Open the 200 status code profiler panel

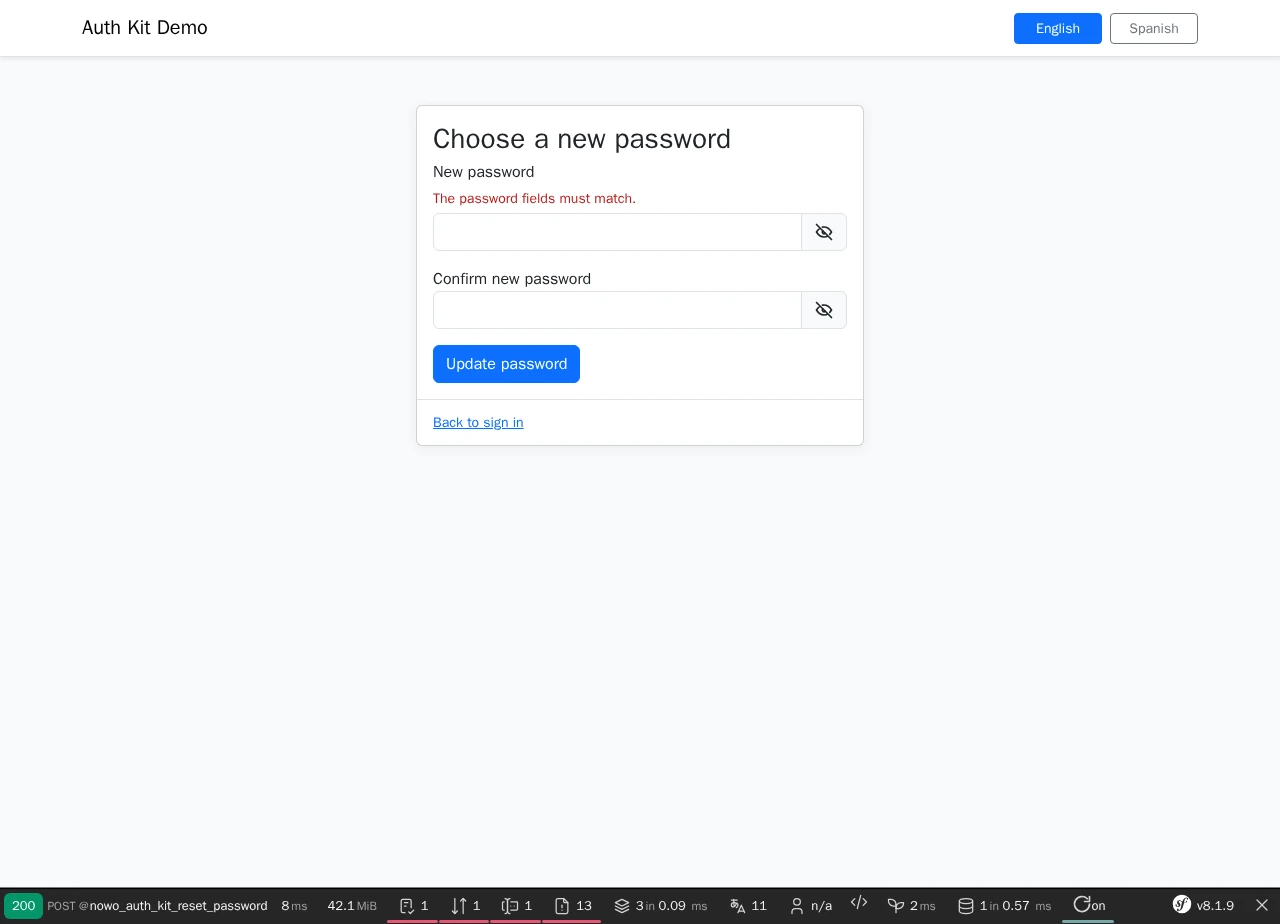(x=23, y=906)
